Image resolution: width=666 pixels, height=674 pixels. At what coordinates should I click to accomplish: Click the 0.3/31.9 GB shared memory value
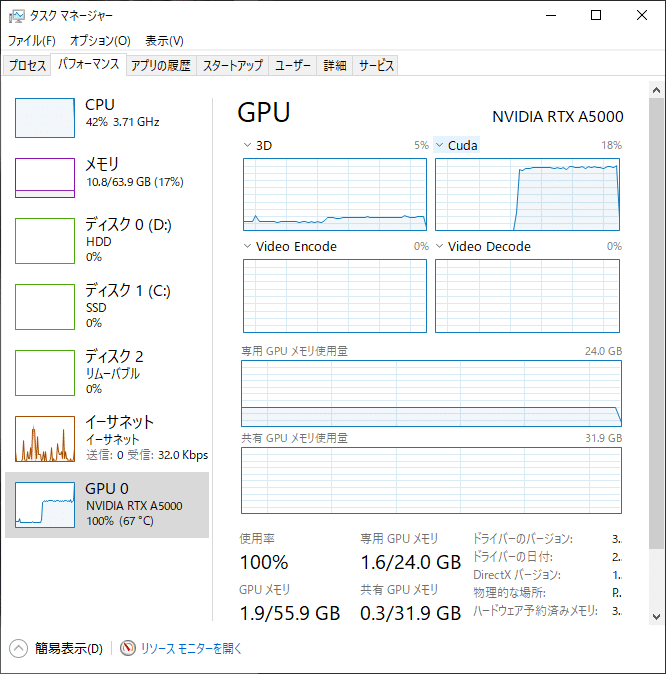click(411, 613)
